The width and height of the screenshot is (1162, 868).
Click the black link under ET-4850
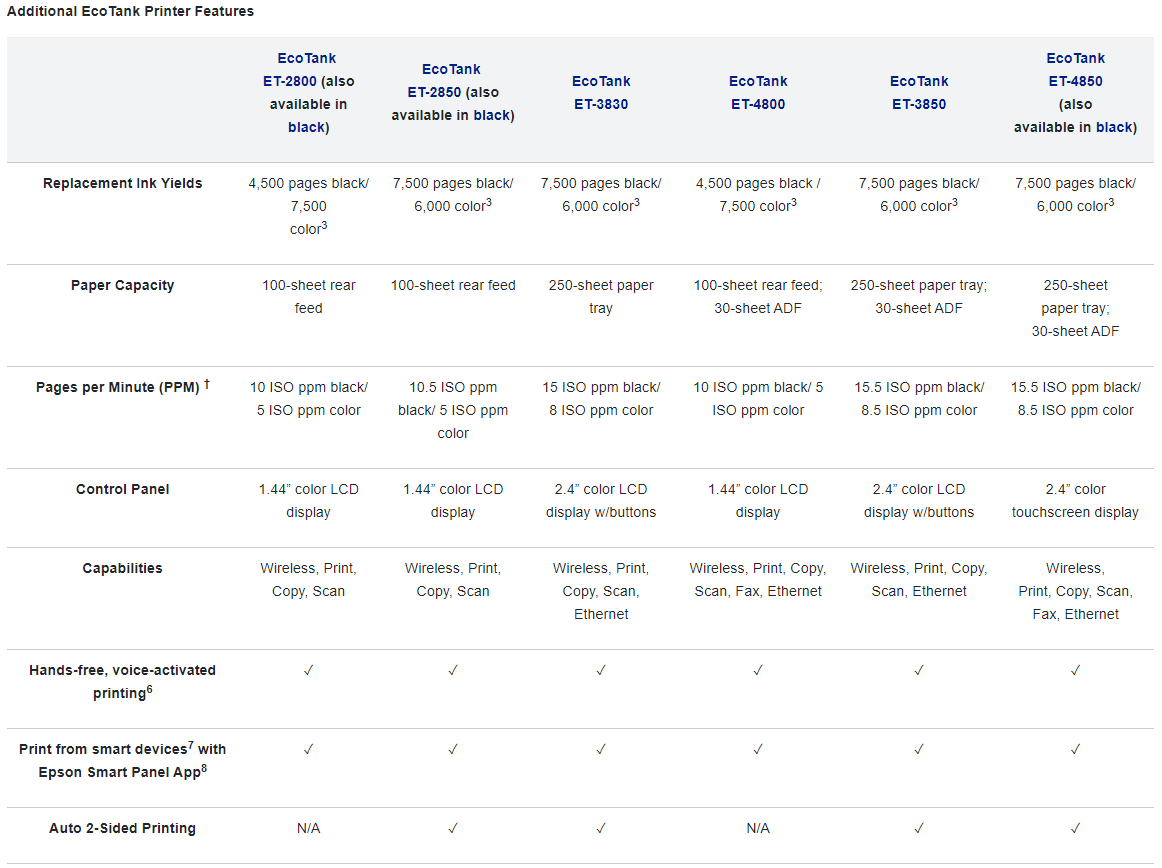tap(1115, 127)
